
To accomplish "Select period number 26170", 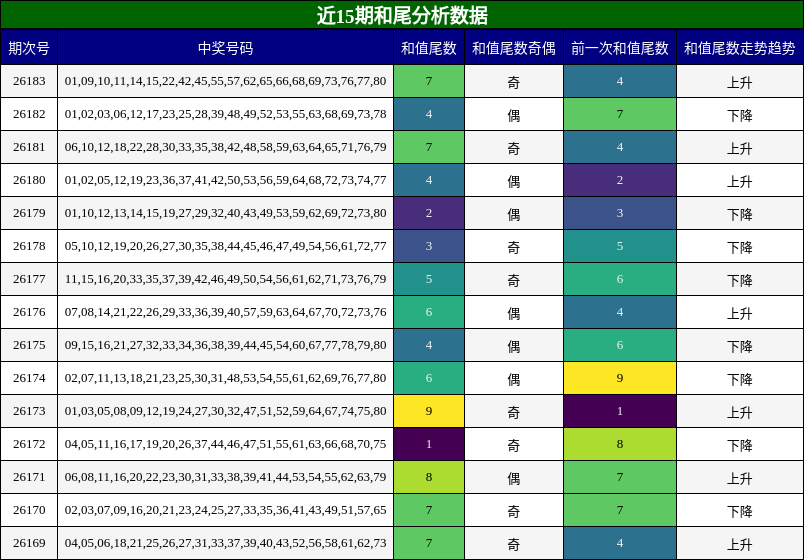I will coord(29,510).
